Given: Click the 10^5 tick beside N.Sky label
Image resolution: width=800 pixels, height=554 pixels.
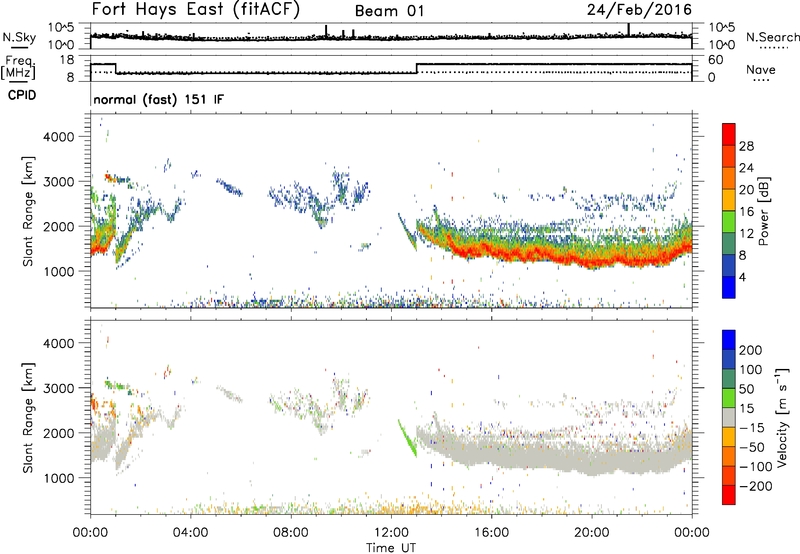Looking at the screenshot, I should [x=62, y=28].
